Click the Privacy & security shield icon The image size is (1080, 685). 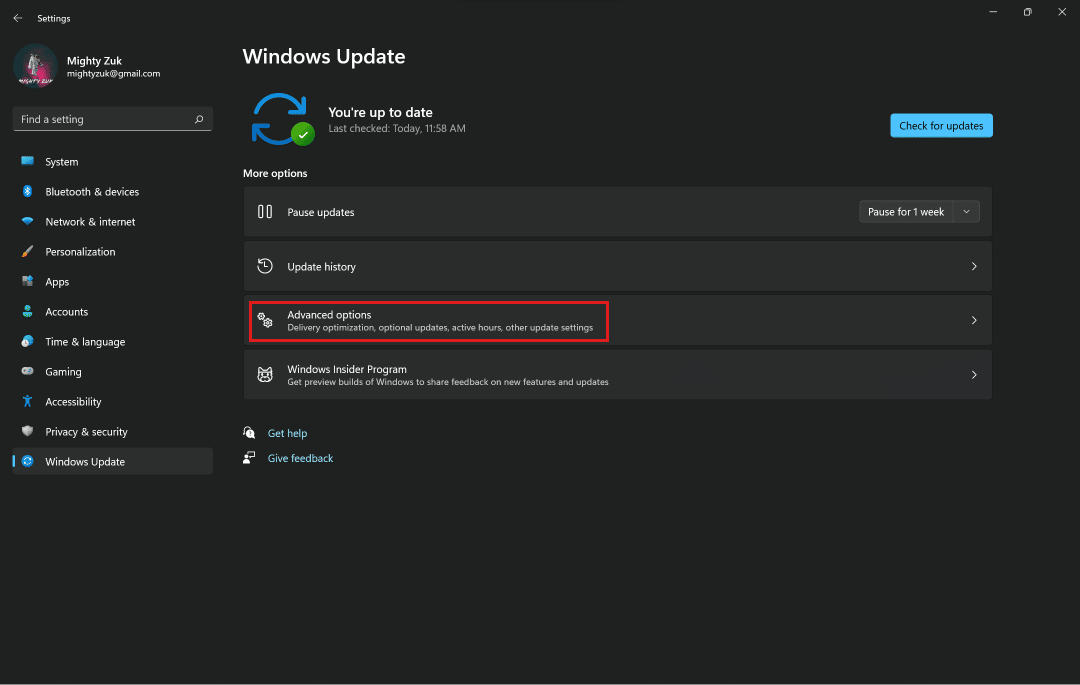click(x=28, y=431)
